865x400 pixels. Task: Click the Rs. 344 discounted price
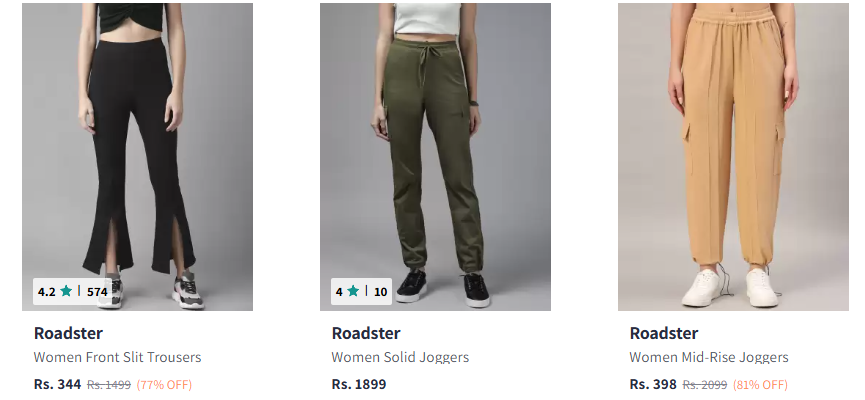[x=57, y=384]
